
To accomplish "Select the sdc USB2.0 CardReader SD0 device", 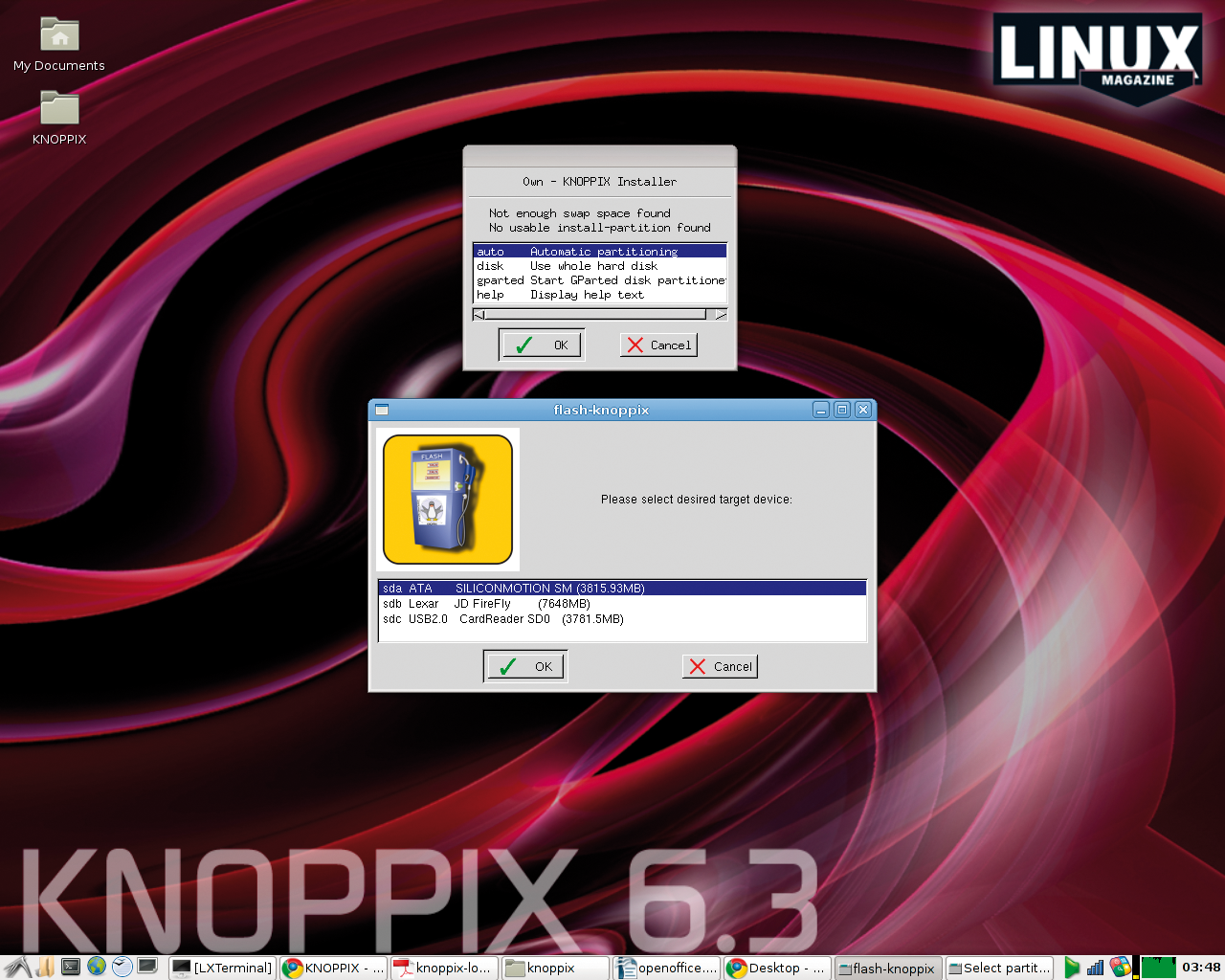I will coord(622,618).
